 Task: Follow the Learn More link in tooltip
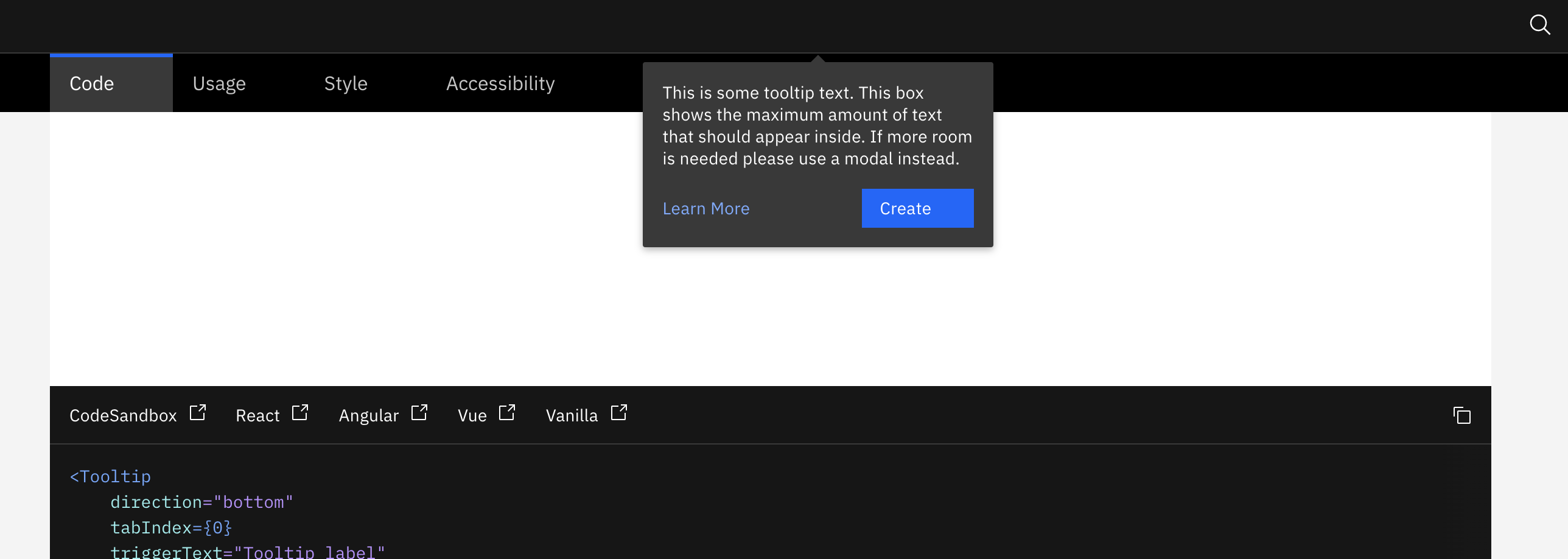(706, 208)
